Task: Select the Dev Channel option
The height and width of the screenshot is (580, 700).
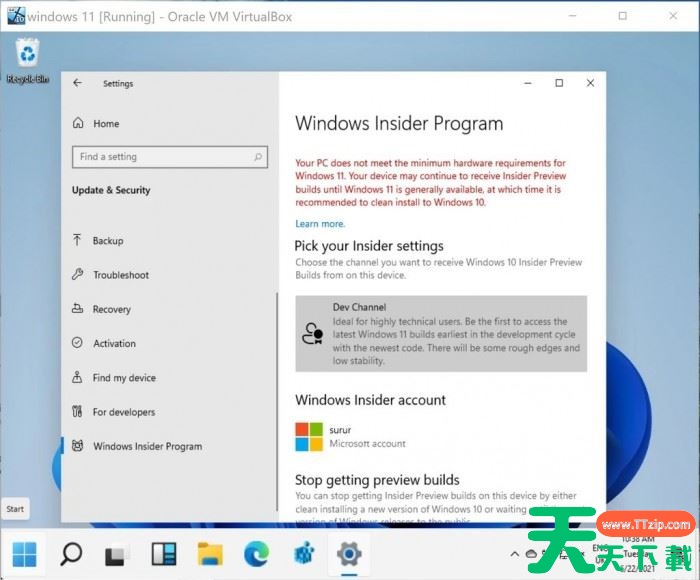Action: tap(441, 334)
